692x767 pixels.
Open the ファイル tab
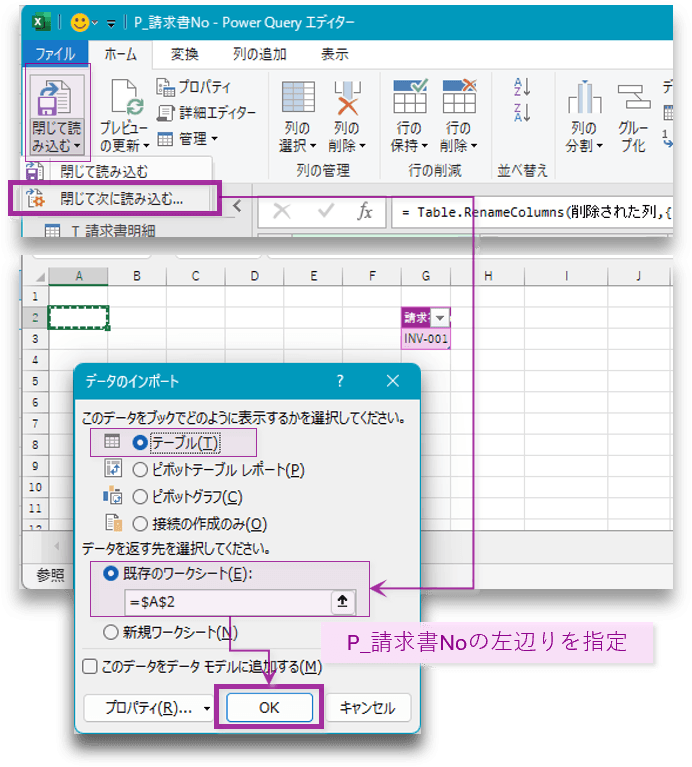coord(55,54)
